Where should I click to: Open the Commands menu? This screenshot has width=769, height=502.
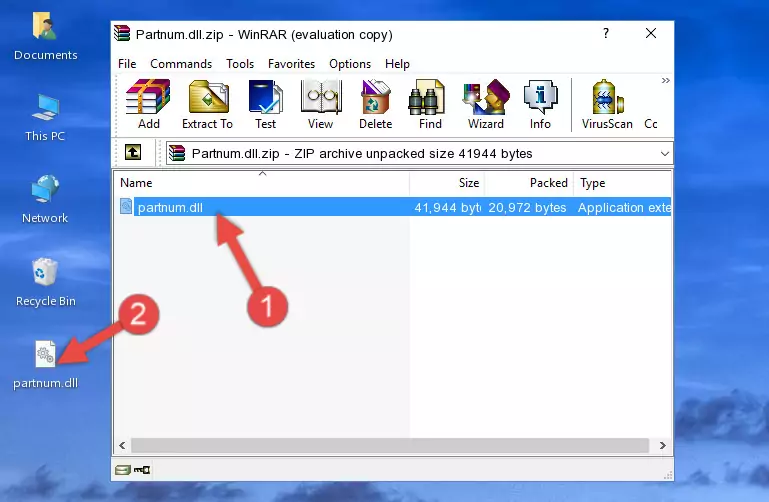pyautogui.click(x=181, y=64)
